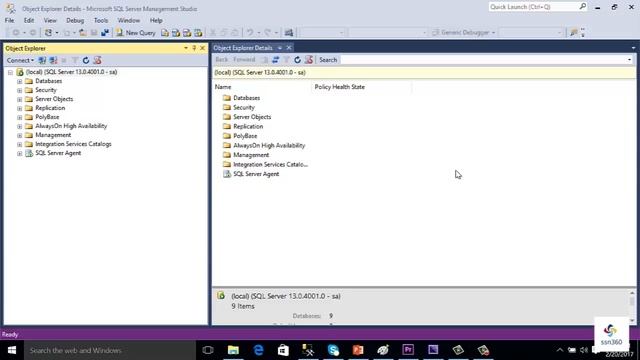Screen dimensions: 640x360
Task: Click the Forward button in Details toolbar
Action: coord(244,60)
